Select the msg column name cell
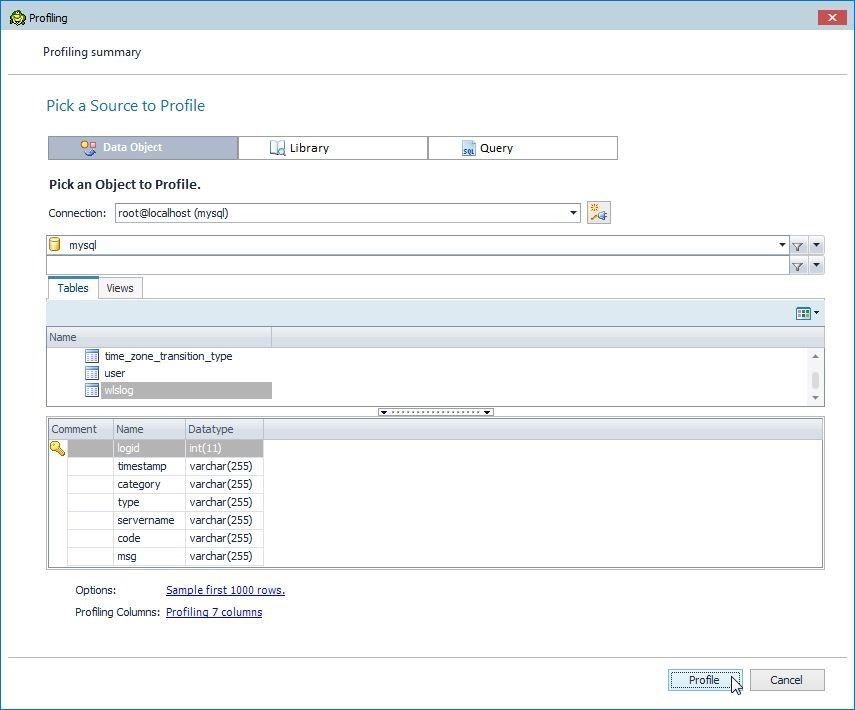 (149, 556)
